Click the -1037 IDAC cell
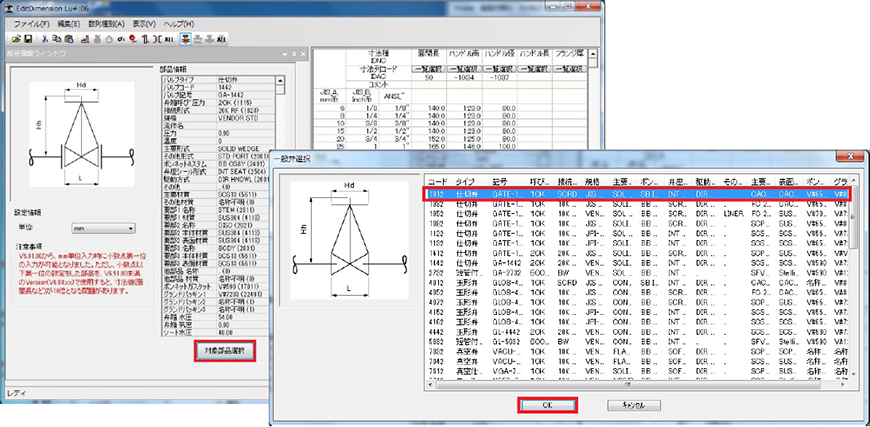 pos(499,77)
